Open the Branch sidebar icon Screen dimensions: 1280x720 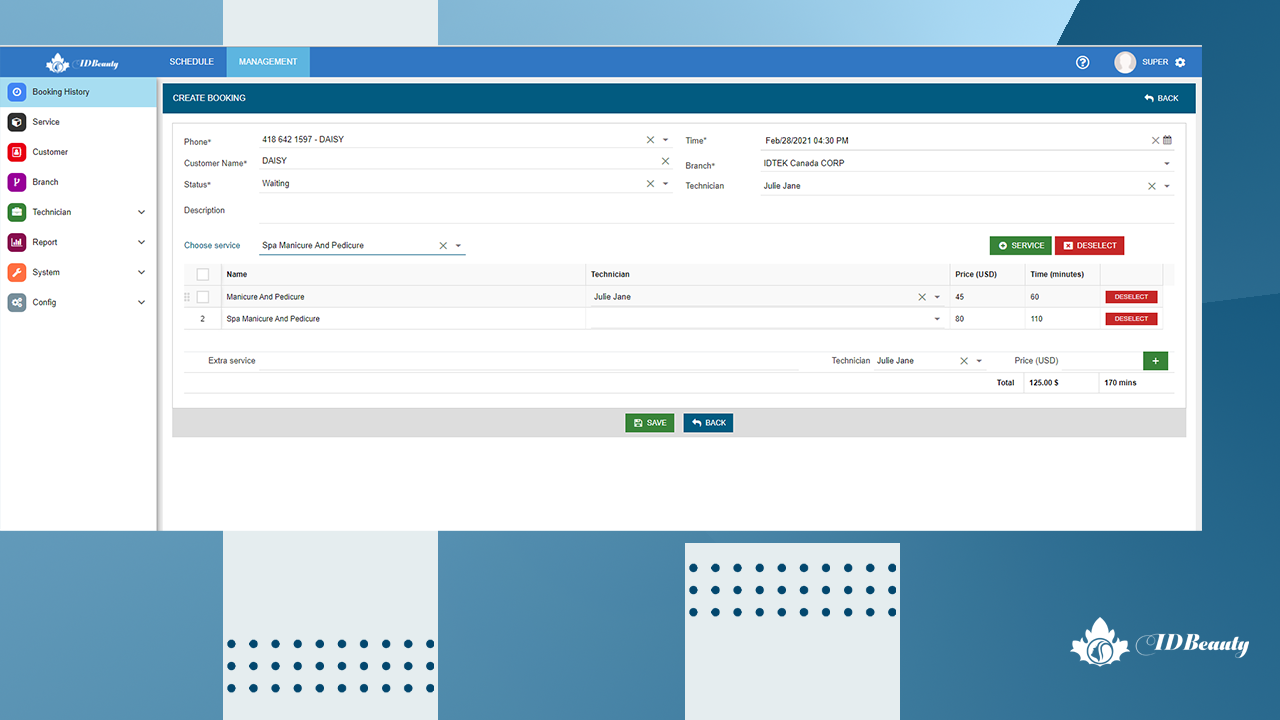(16, 182)
